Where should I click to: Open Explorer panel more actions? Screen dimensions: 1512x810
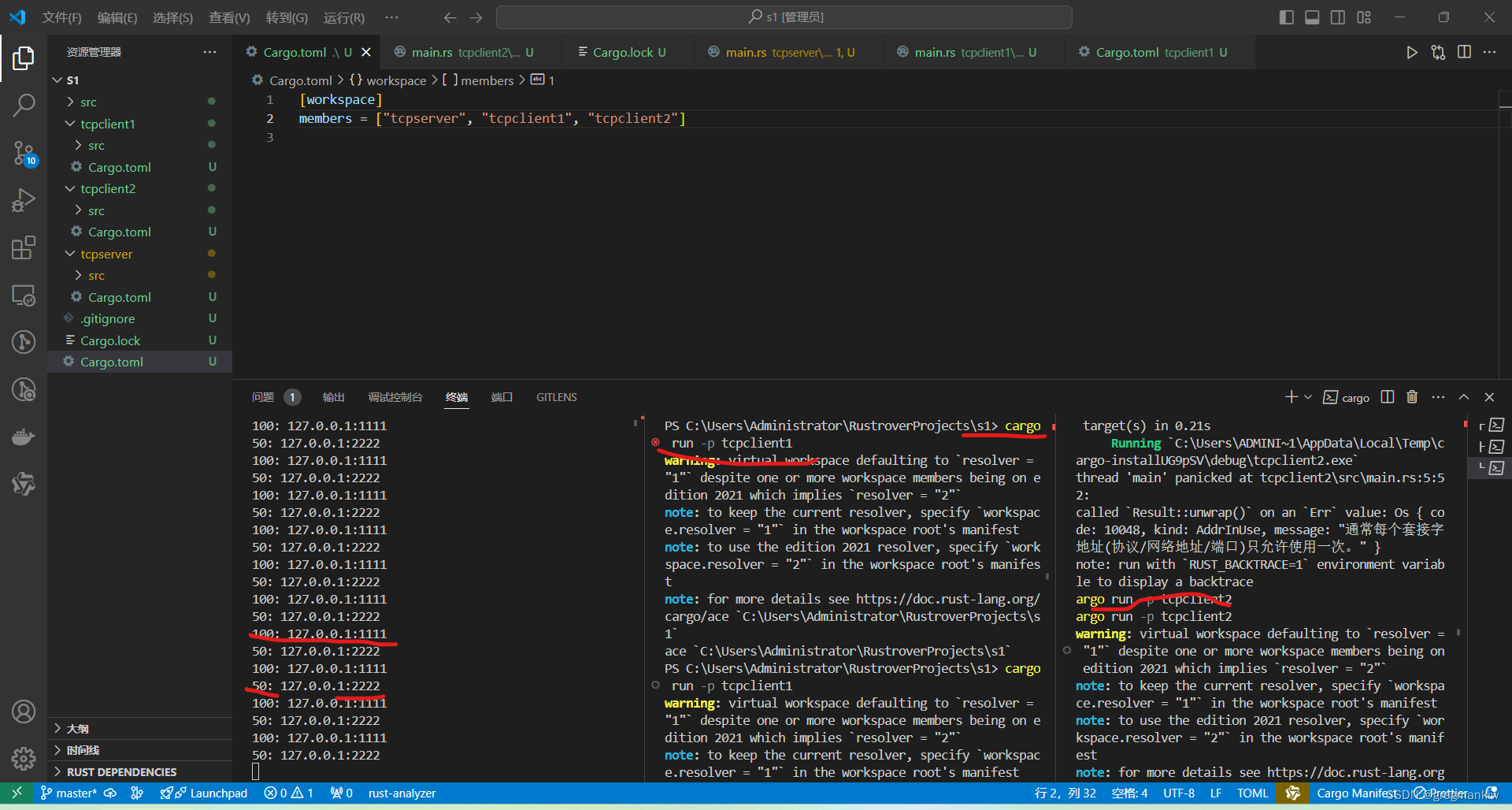(x=209, y=52)
